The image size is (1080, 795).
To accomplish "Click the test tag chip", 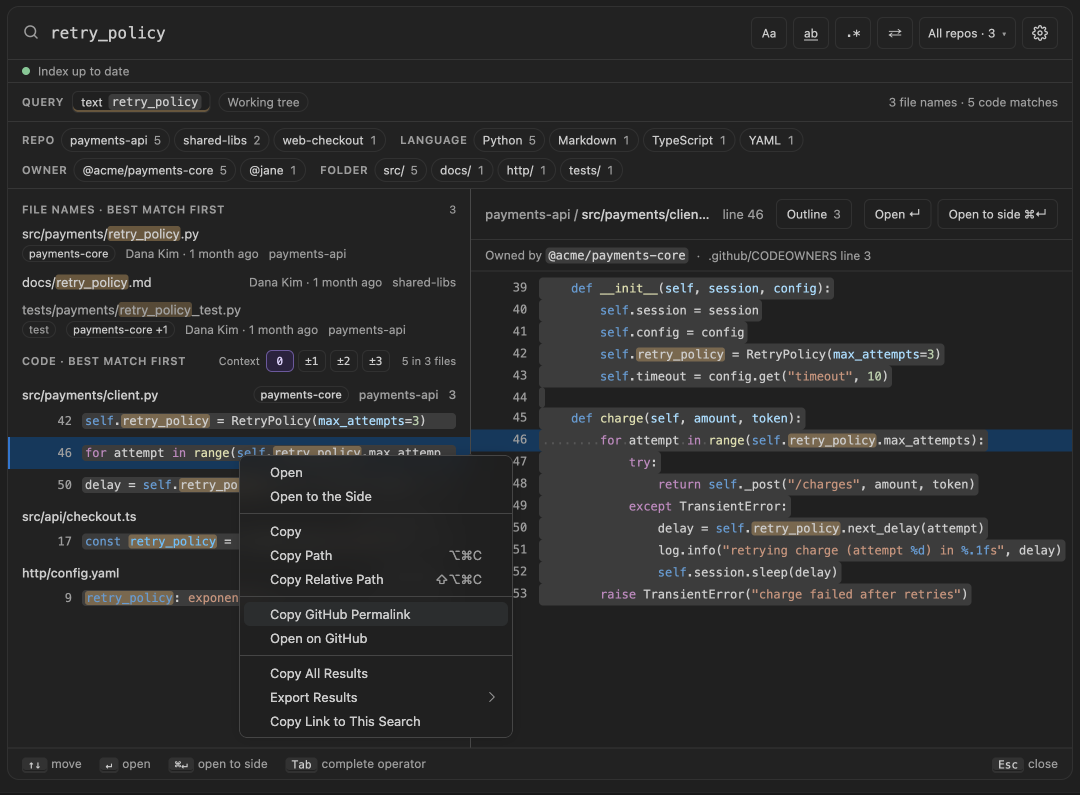I will tap(39, 330).
